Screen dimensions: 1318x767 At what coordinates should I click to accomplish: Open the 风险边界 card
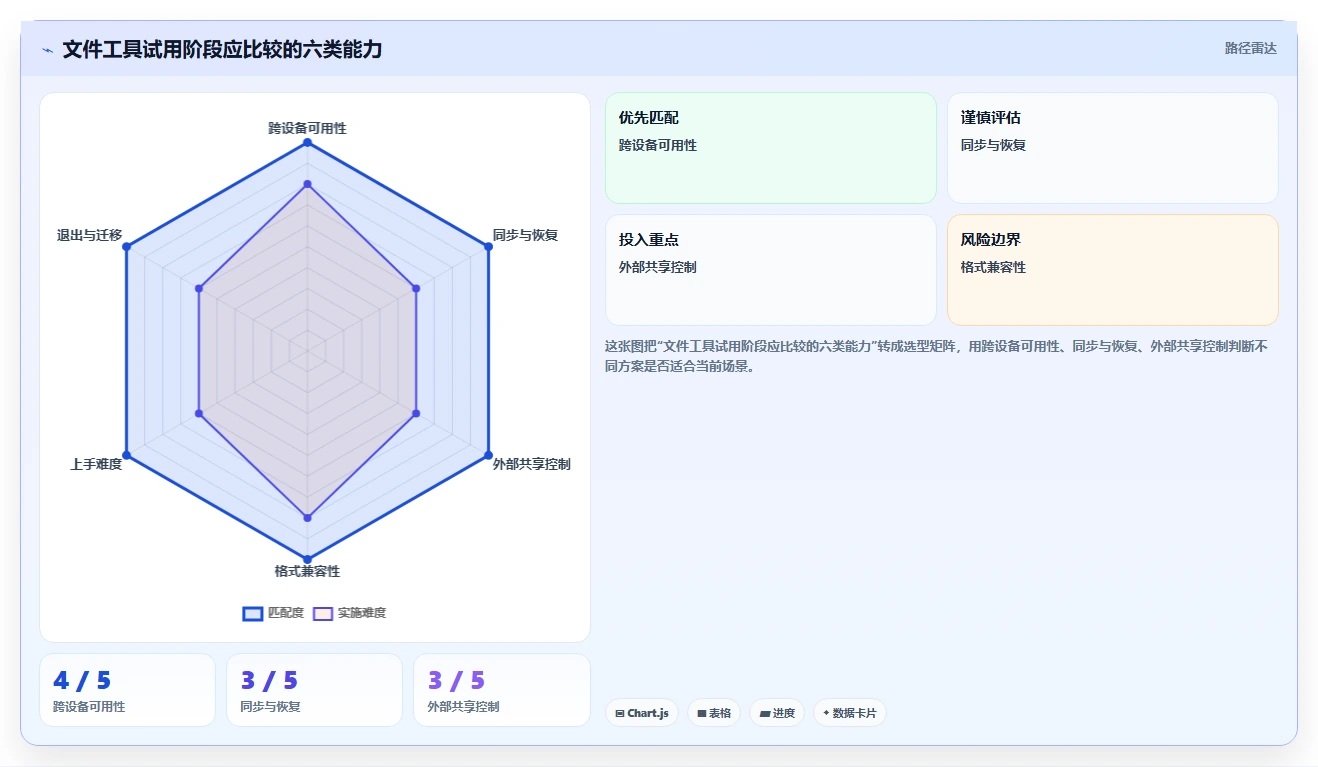[x=1113, y=270]
